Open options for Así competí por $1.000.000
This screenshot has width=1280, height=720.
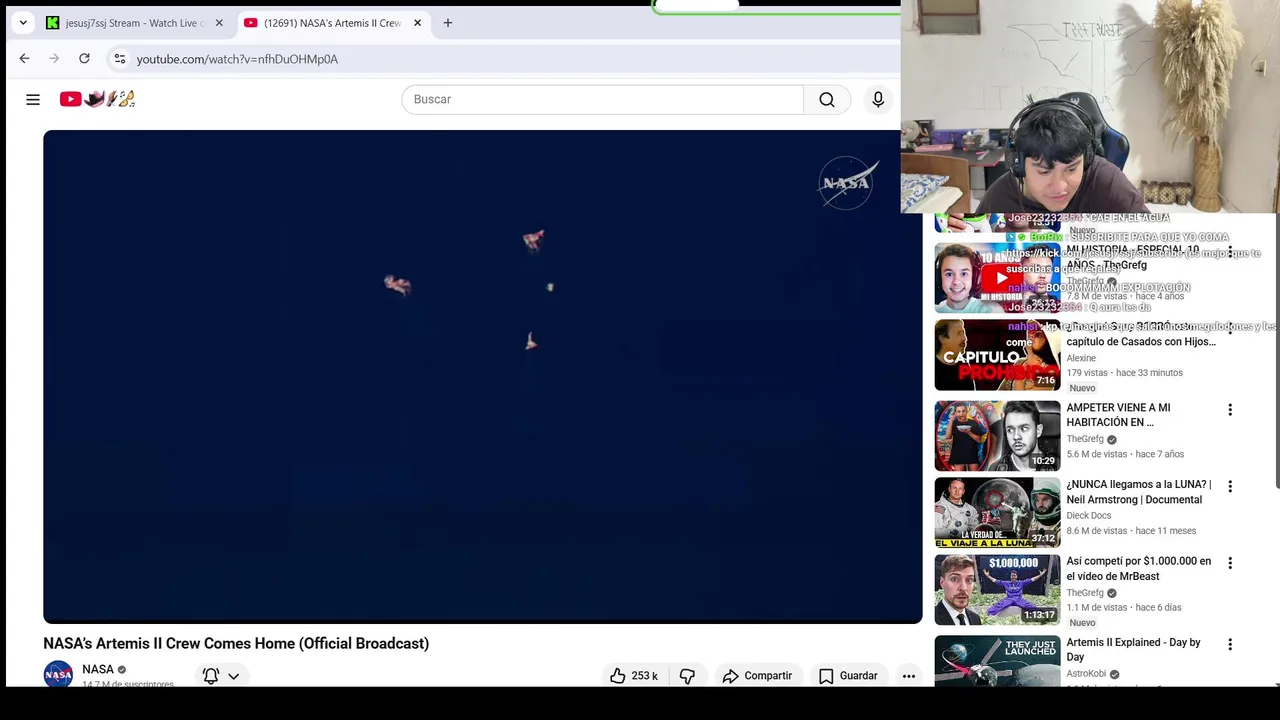(1230, 563)
